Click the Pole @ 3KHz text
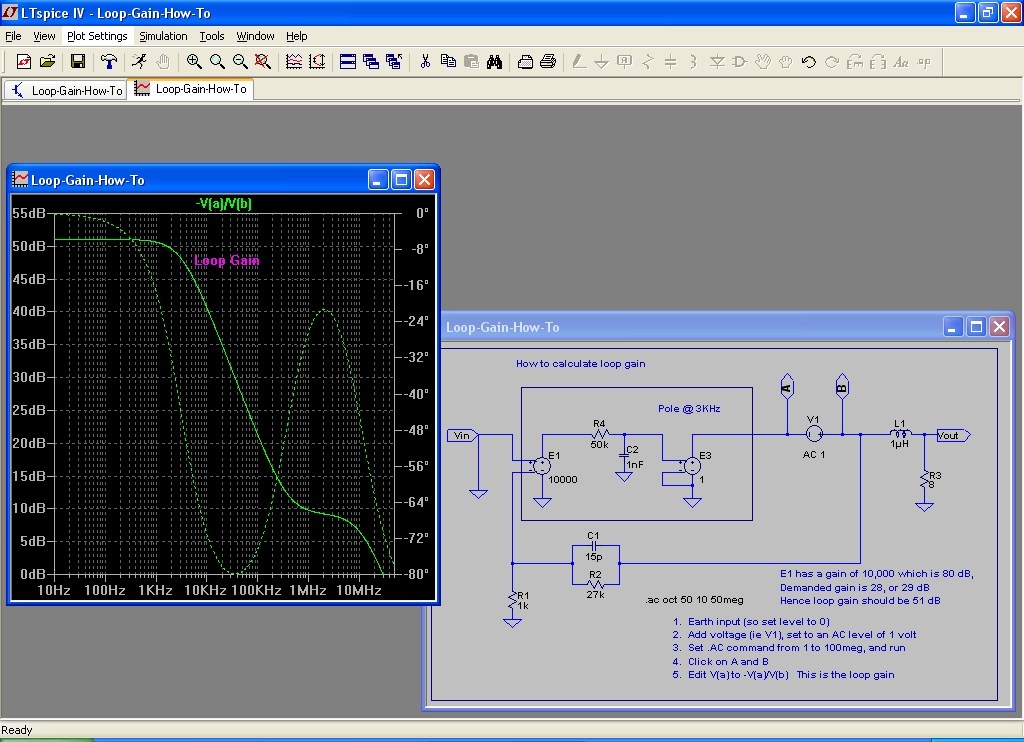The image size is (1024, 742). (x=689, y=408)
